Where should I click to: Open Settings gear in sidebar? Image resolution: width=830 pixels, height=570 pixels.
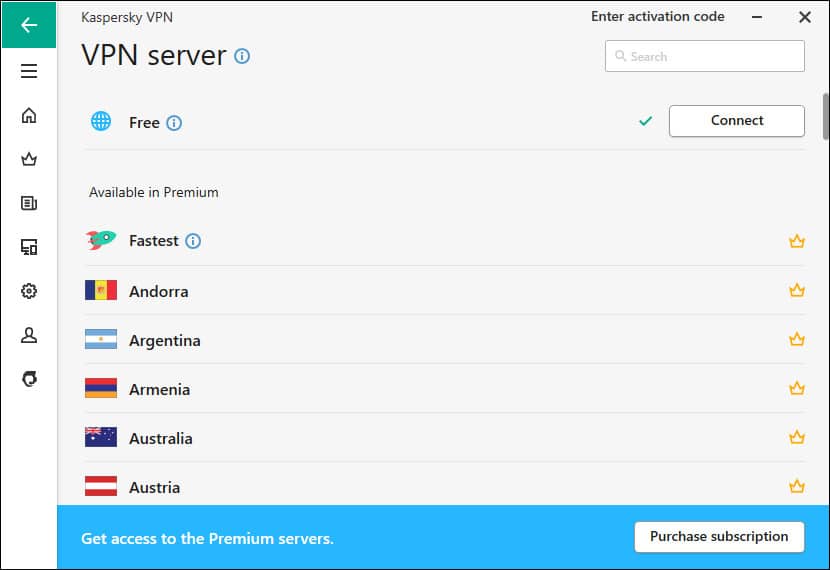[29, 291]
